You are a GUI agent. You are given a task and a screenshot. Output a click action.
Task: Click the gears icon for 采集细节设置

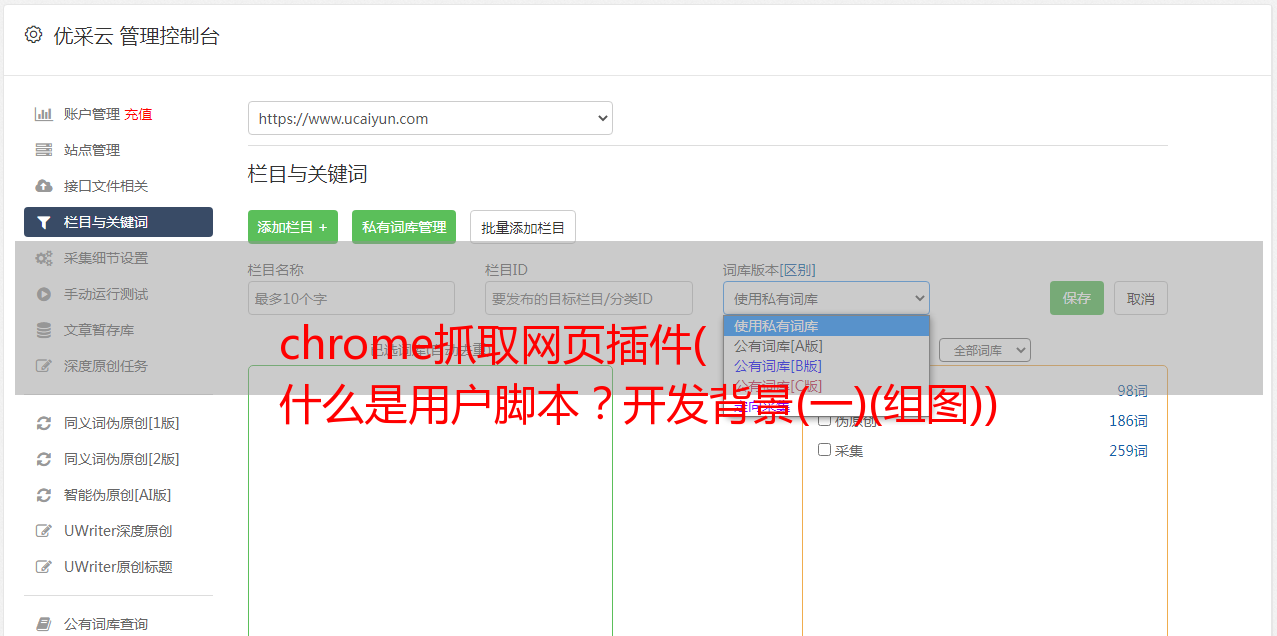coord(44,258)
